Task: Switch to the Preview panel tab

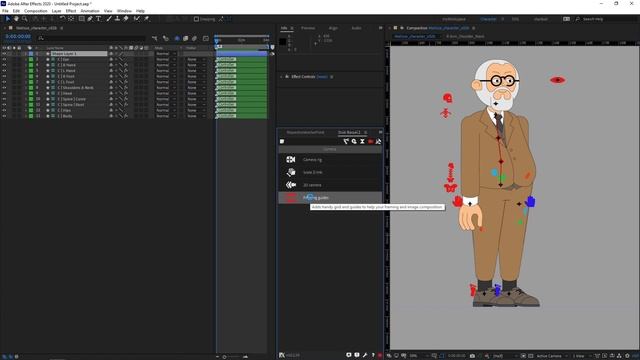Action: coord(308,28)
